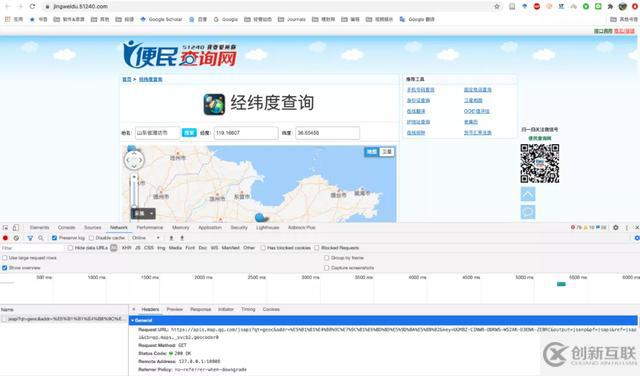Click the Adblock Plus extension icon

537,7
